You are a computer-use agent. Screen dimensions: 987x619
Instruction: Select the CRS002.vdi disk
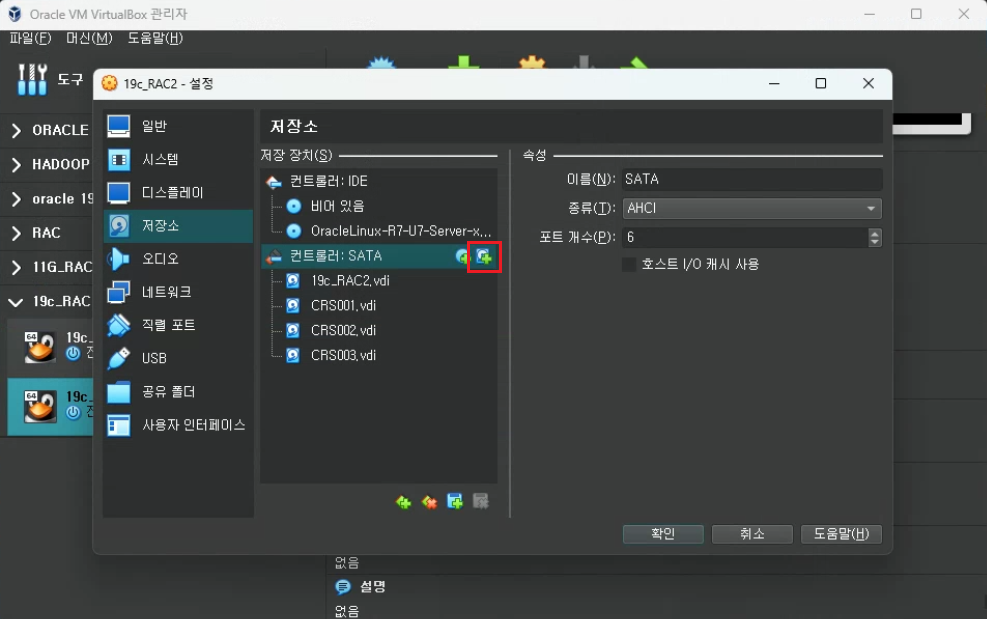click(378, 331)
